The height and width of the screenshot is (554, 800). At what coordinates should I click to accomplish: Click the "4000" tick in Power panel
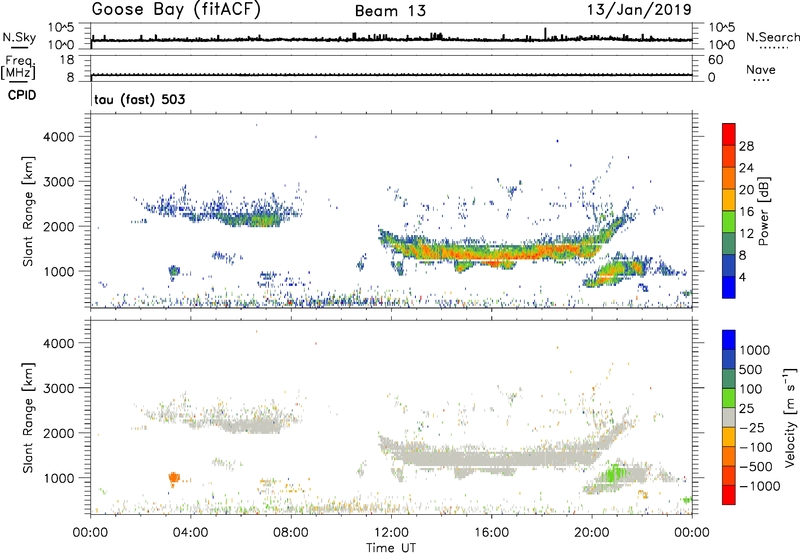pyautogui.click(x=59, y=137)
